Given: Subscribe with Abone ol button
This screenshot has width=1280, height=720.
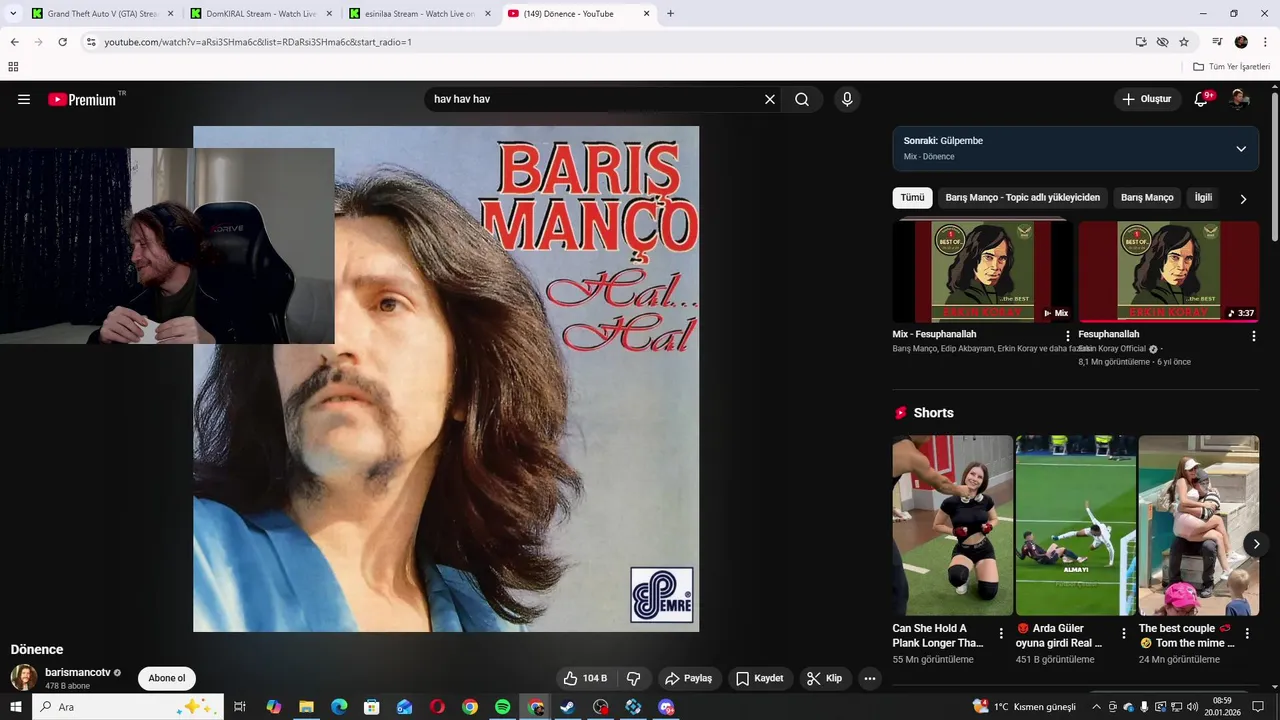Looking at the screenshot, I should coord(167,678).
